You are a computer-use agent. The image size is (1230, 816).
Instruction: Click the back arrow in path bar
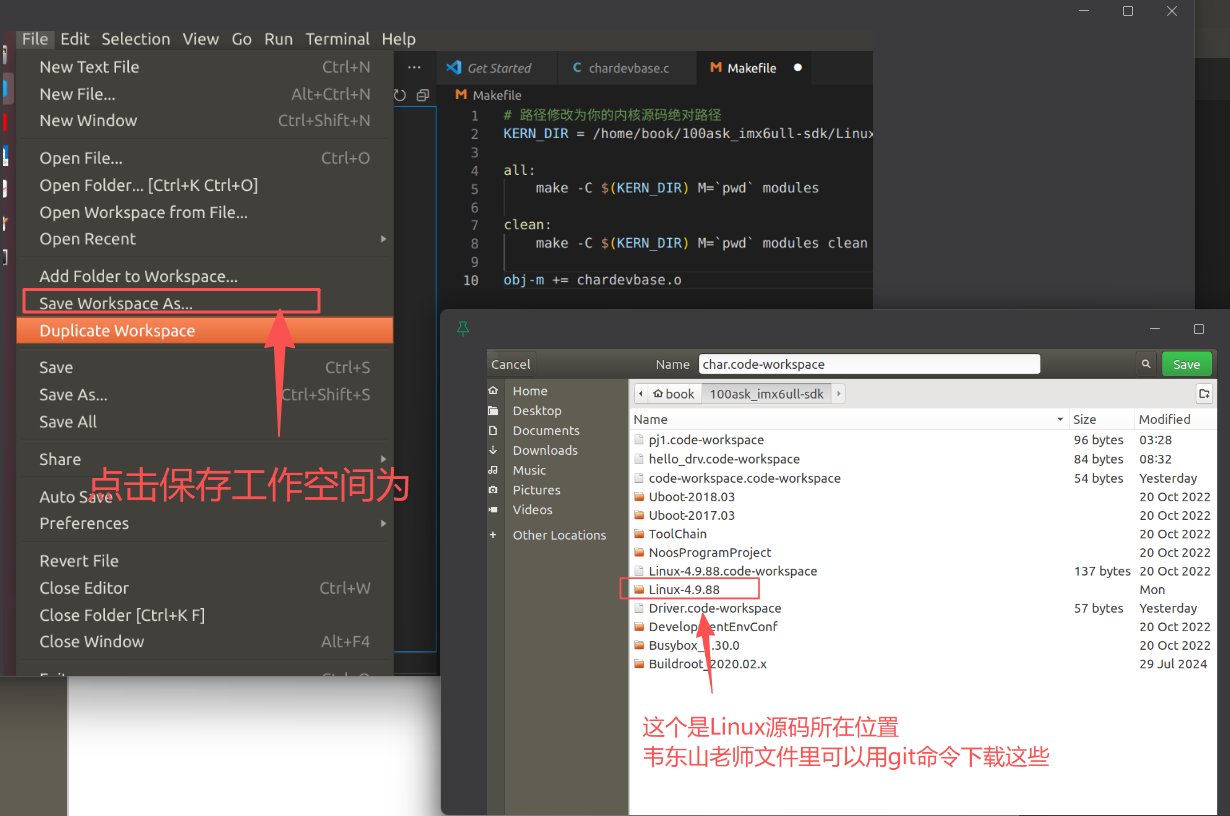click(x=640, y=394)
